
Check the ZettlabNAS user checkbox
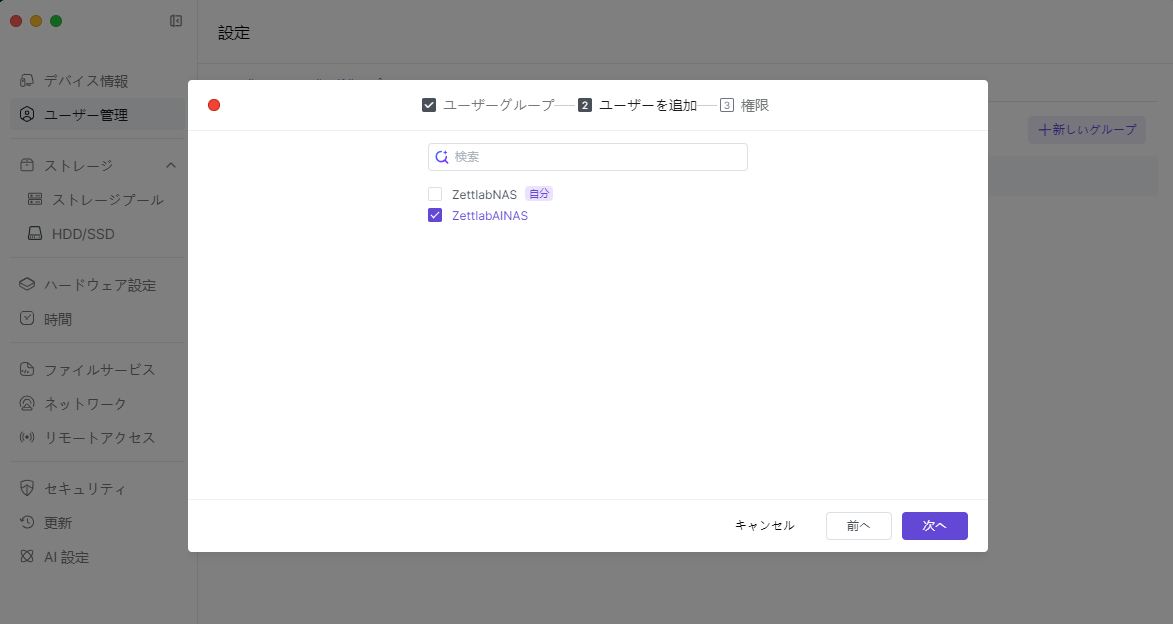click(x=435, y=194)
